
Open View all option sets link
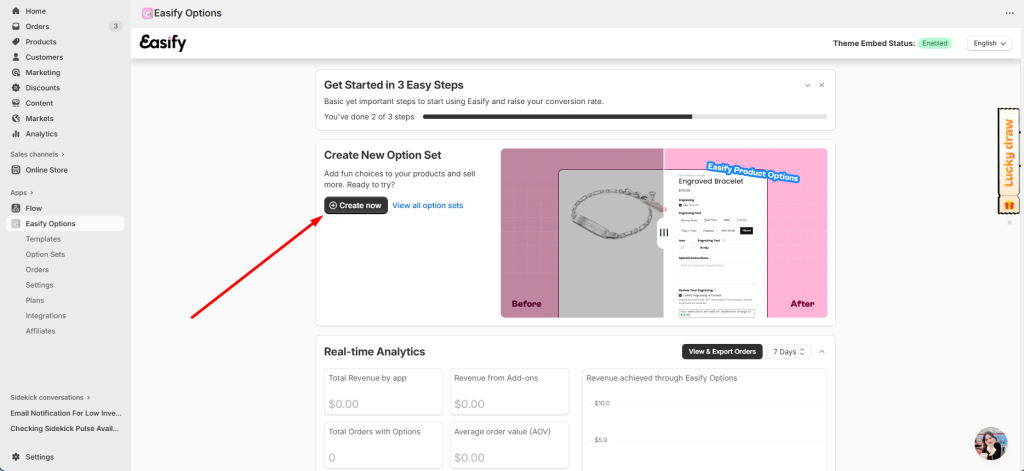(427, 205)
